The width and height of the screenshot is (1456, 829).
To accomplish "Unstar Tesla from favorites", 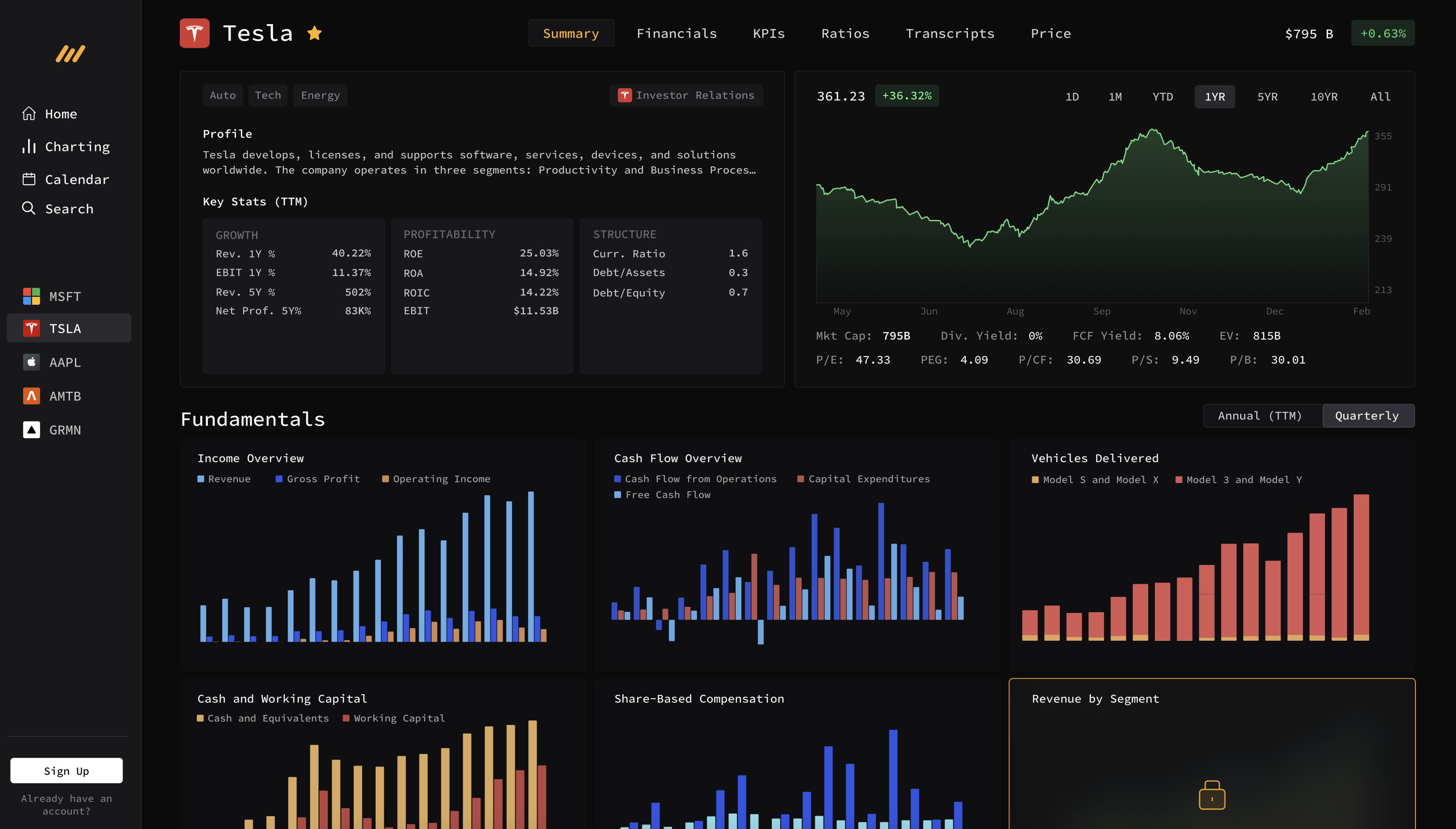I will [x=314, y=33].
